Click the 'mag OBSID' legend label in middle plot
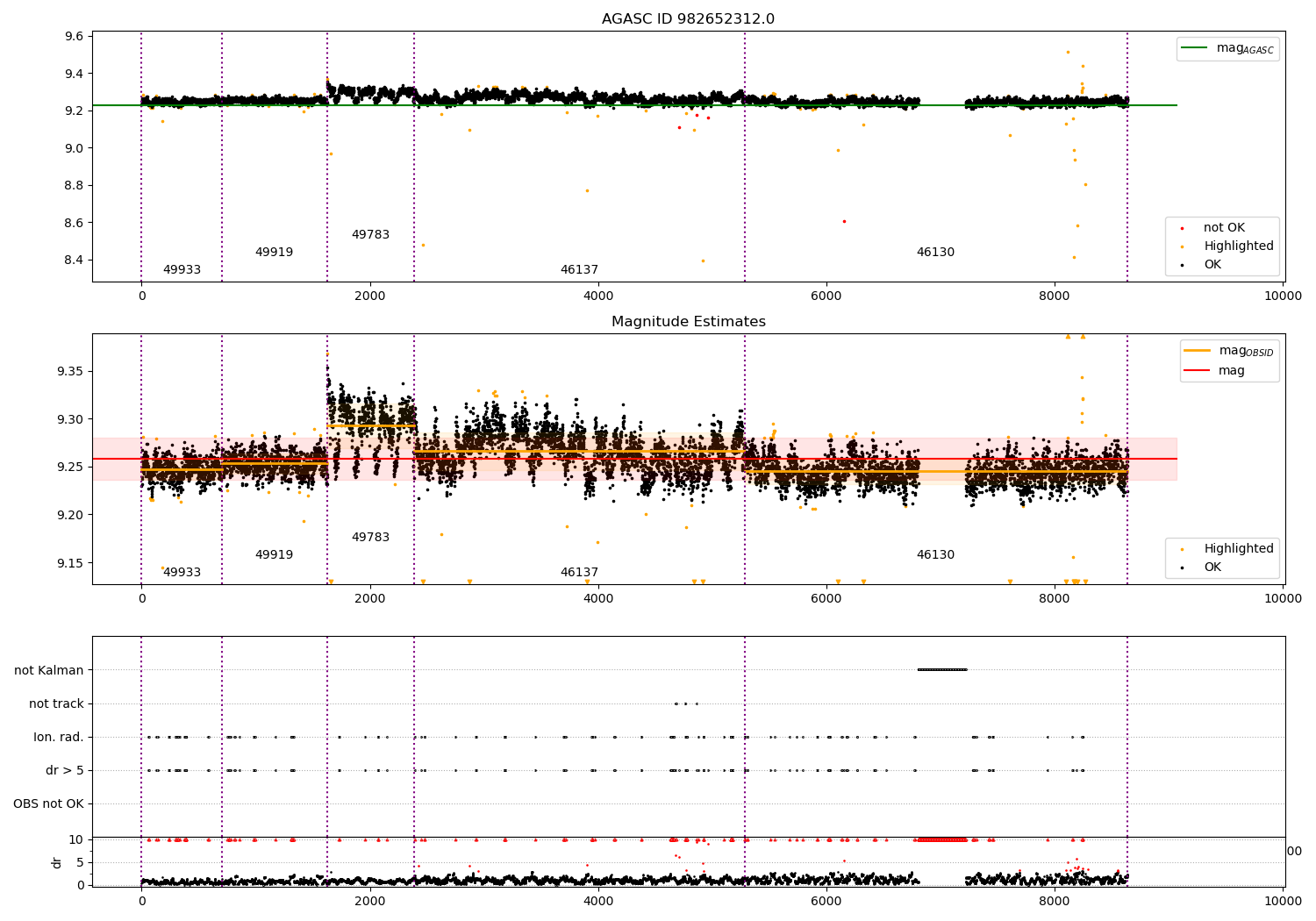Viewport: 1316px width, 921px height. point(1246,352)
